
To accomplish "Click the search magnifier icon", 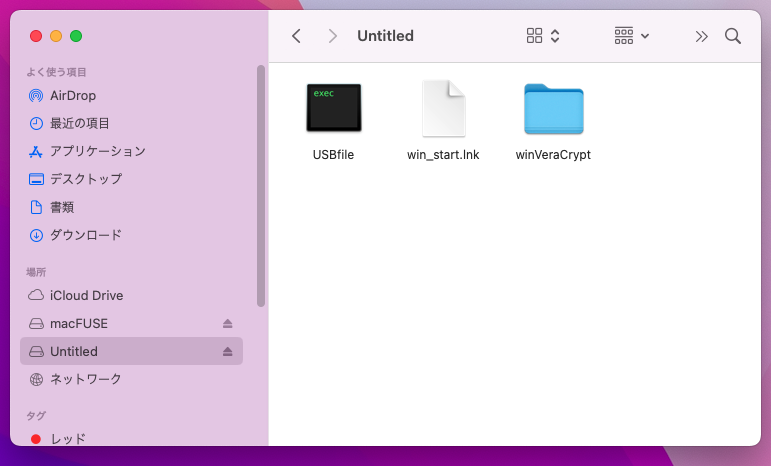I will pyautogui.click(x=733, y=36).
